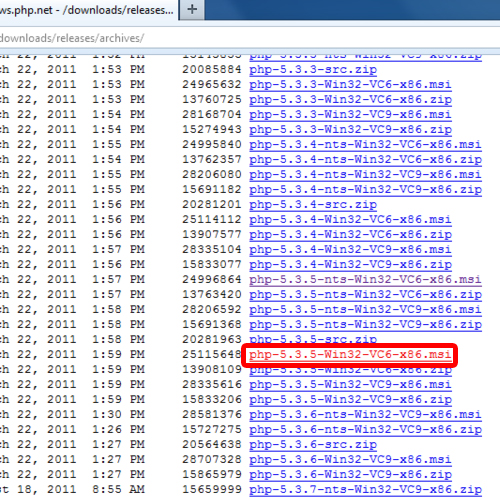Click file size 28335616
500x500 pixels.
point(212,384)
